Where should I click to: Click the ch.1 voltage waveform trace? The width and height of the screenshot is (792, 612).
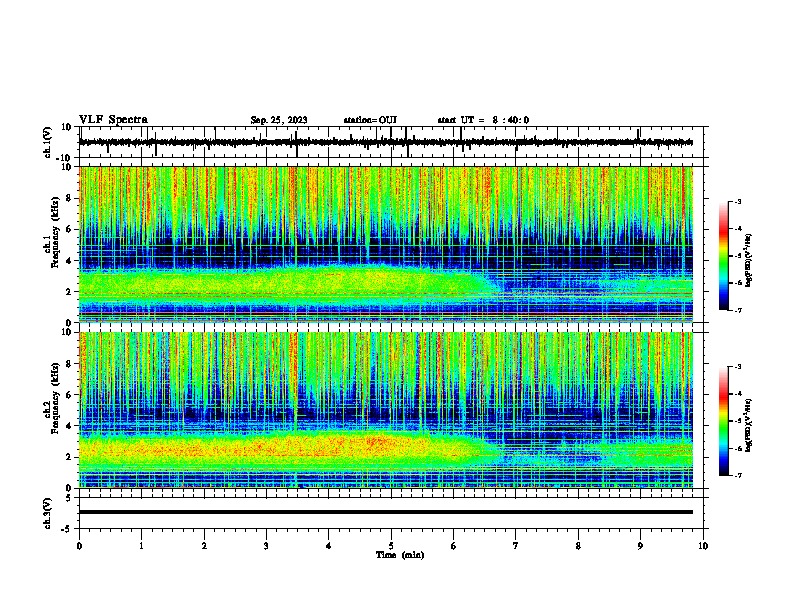coord(385,142)
